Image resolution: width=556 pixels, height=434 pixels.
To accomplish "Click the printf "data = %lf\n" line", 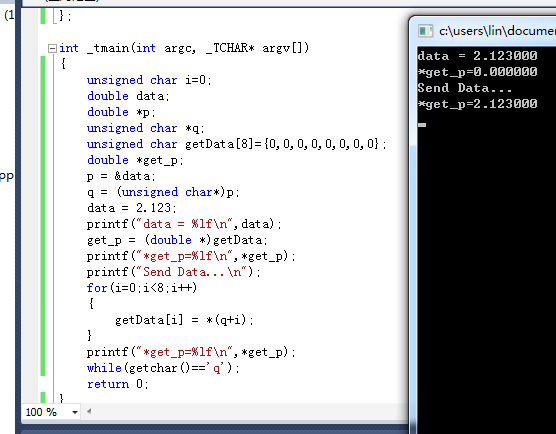I will [x=184, y=224].
